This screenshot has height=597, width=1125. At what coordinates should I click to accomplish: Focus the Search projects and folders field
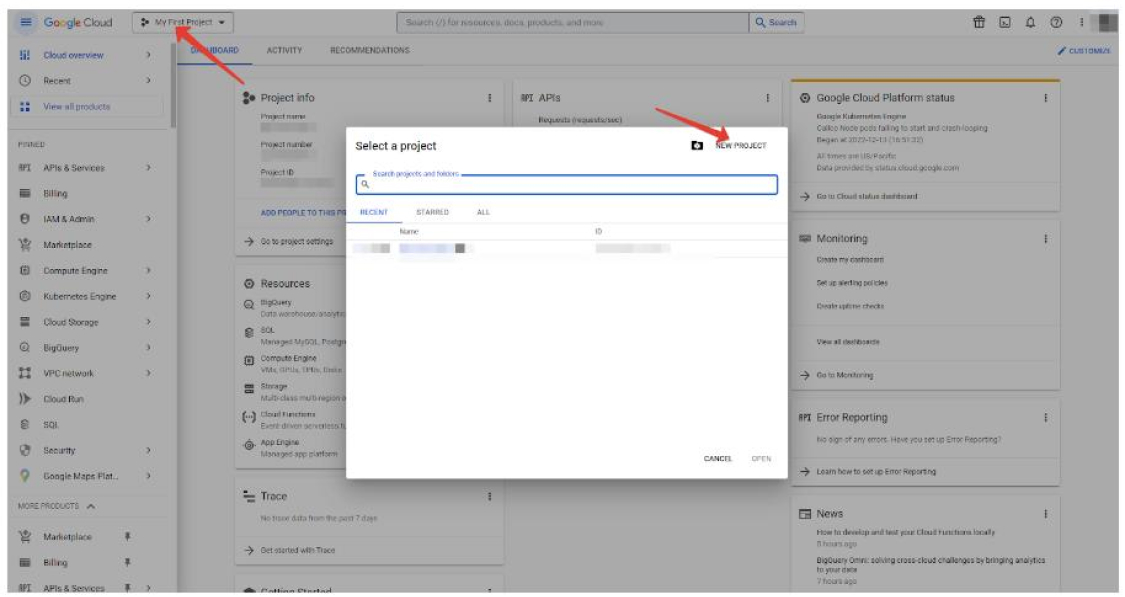(x=567, y=184)
